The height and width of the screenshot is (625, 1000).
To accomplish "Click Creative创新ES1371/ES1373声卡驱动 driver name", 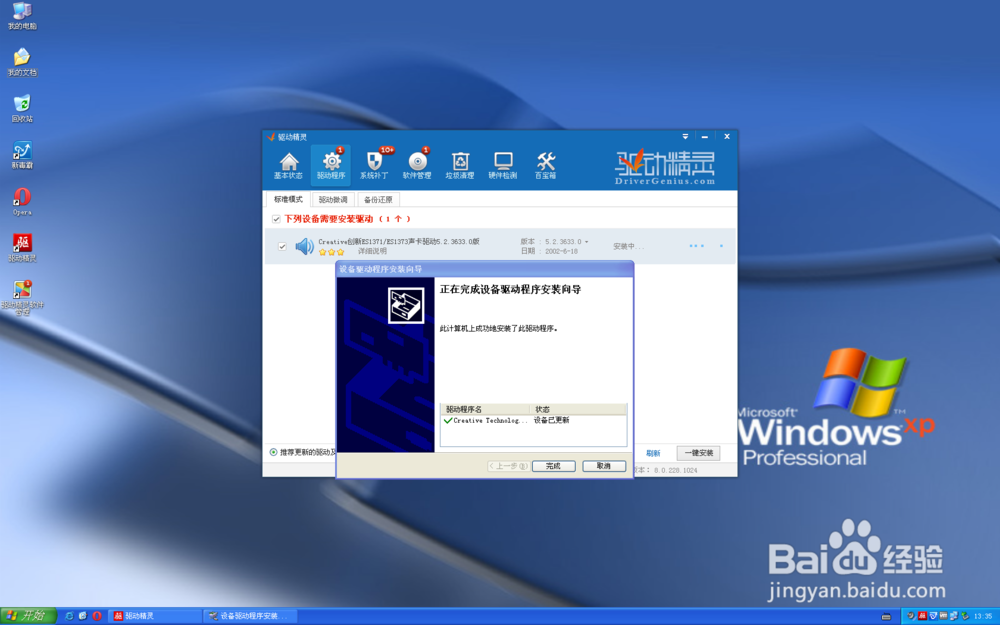I will (x=399, y=242).
